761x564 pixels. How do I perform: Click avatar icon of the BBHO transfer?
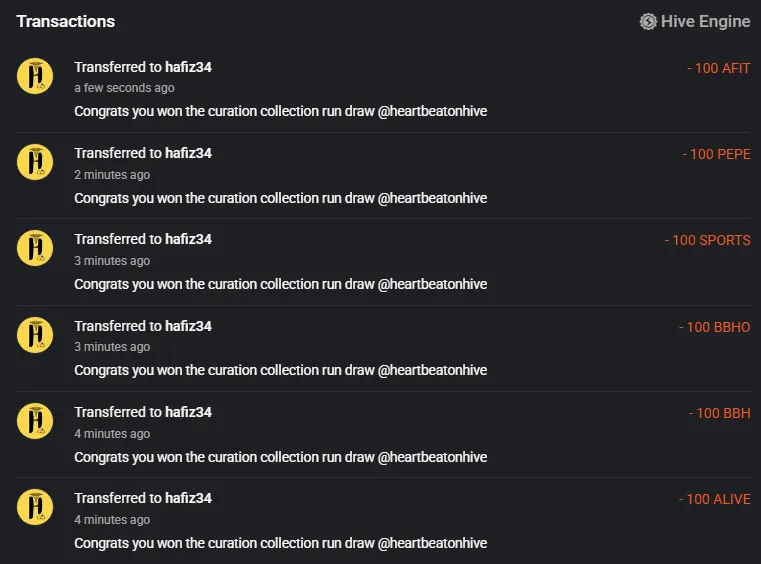[35, 335]
